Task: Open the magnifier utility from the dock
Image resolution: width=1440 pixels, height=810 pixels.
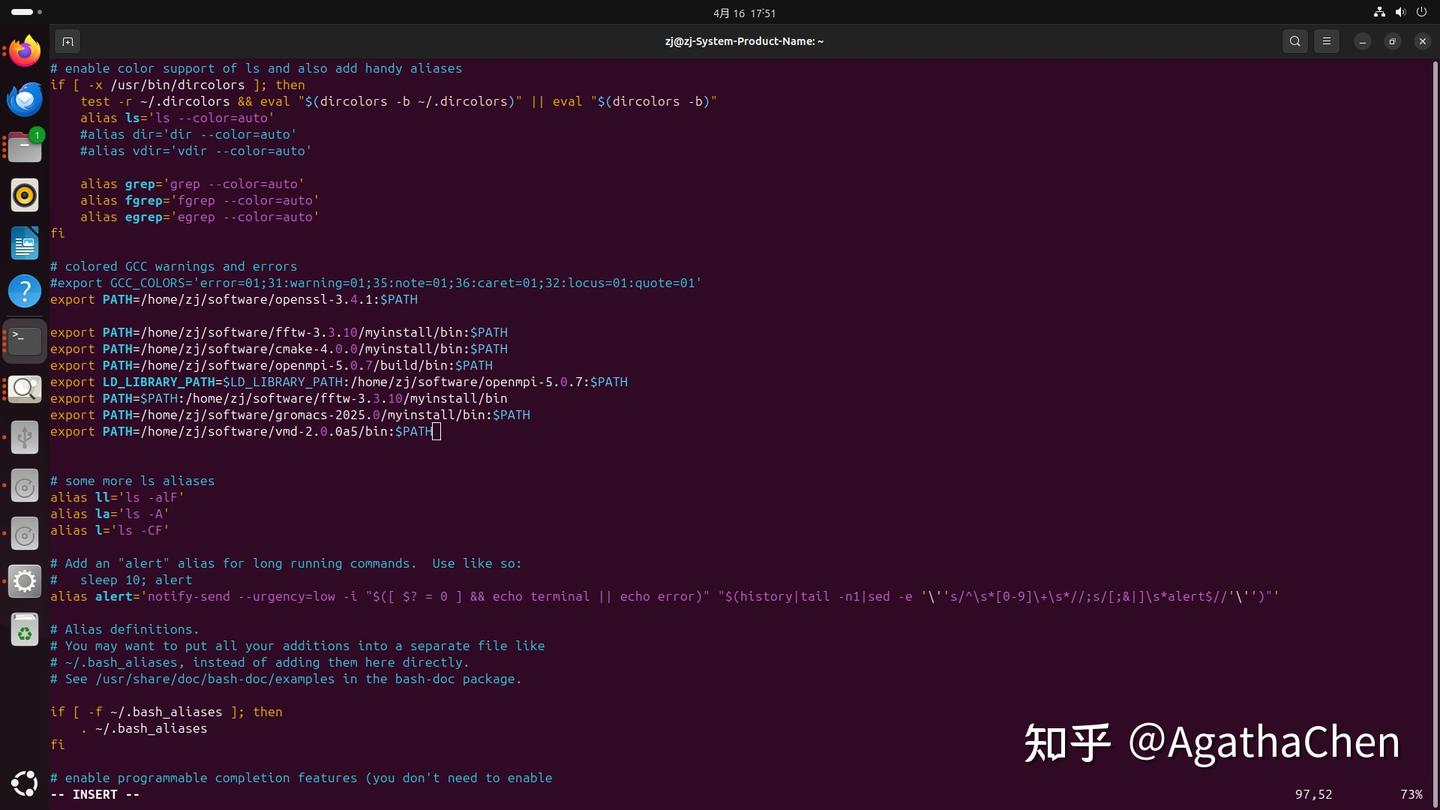Action: point(24,388)
